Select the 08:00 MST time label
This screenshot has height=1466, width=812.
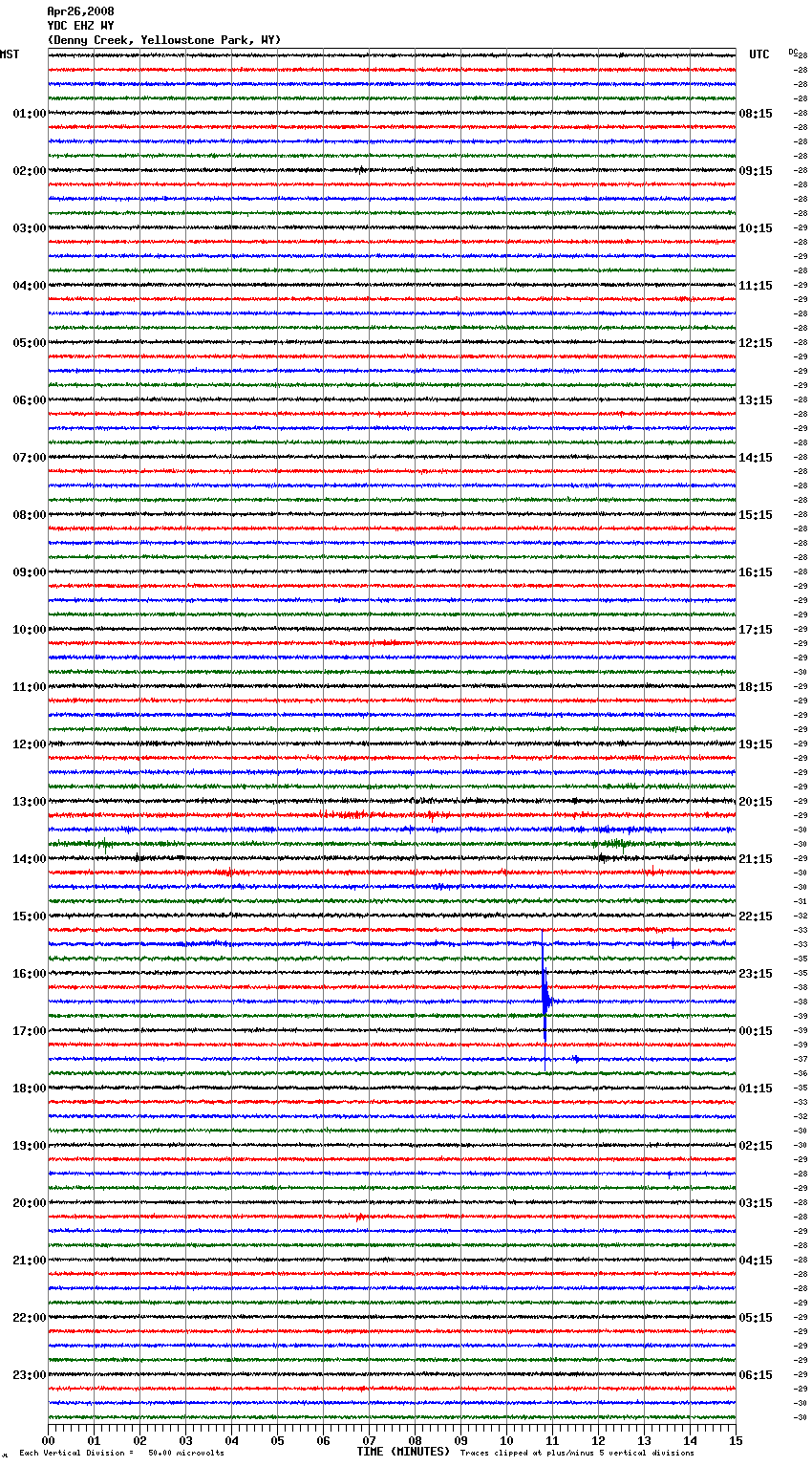[x=30, y=515]
